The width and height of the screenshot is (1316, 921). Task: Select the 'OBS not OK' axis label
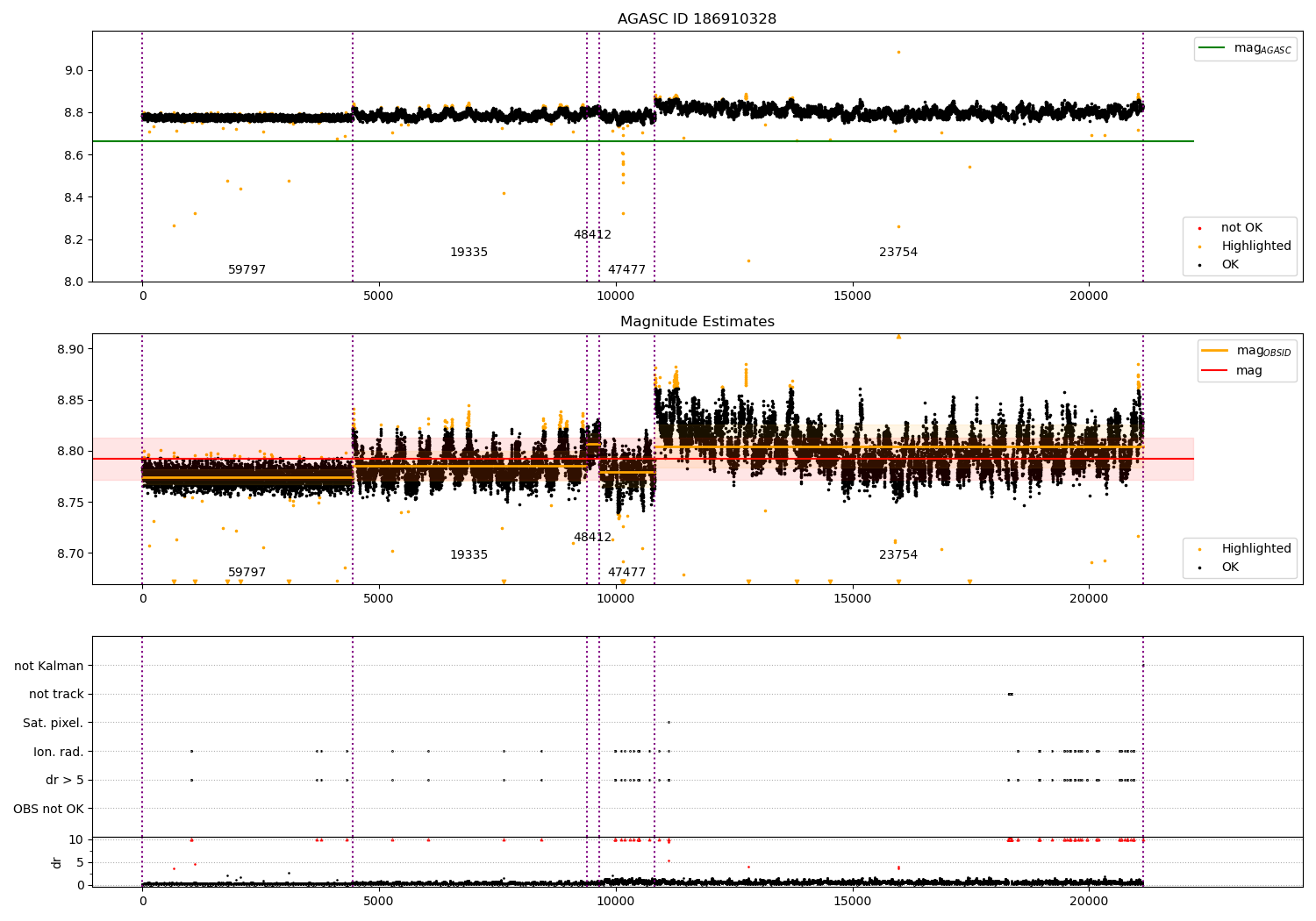pyautogui.click(x=49, y=809)
